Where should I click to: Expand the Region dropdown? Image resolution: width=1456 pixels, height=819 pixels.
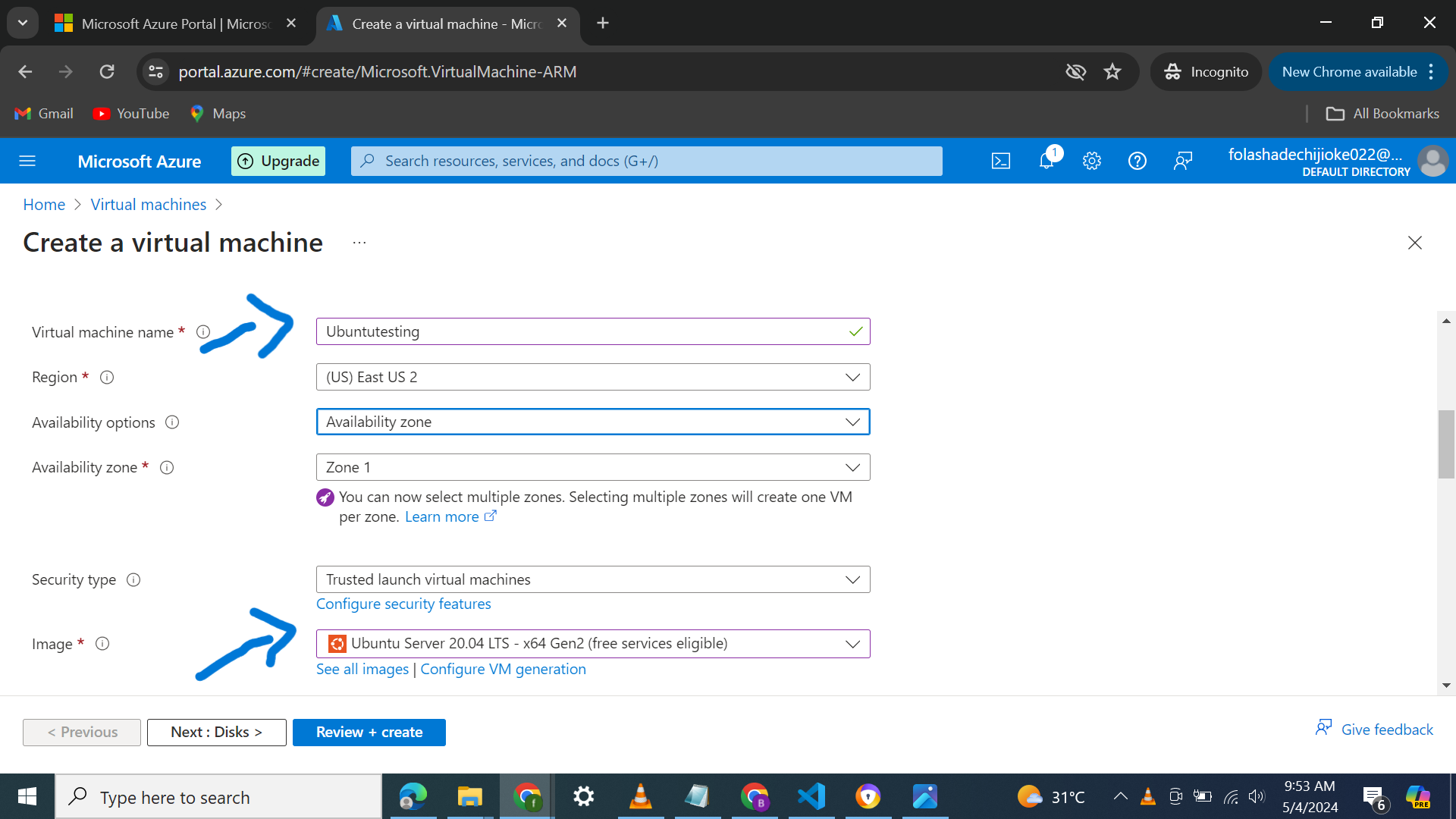click(592, 378)
